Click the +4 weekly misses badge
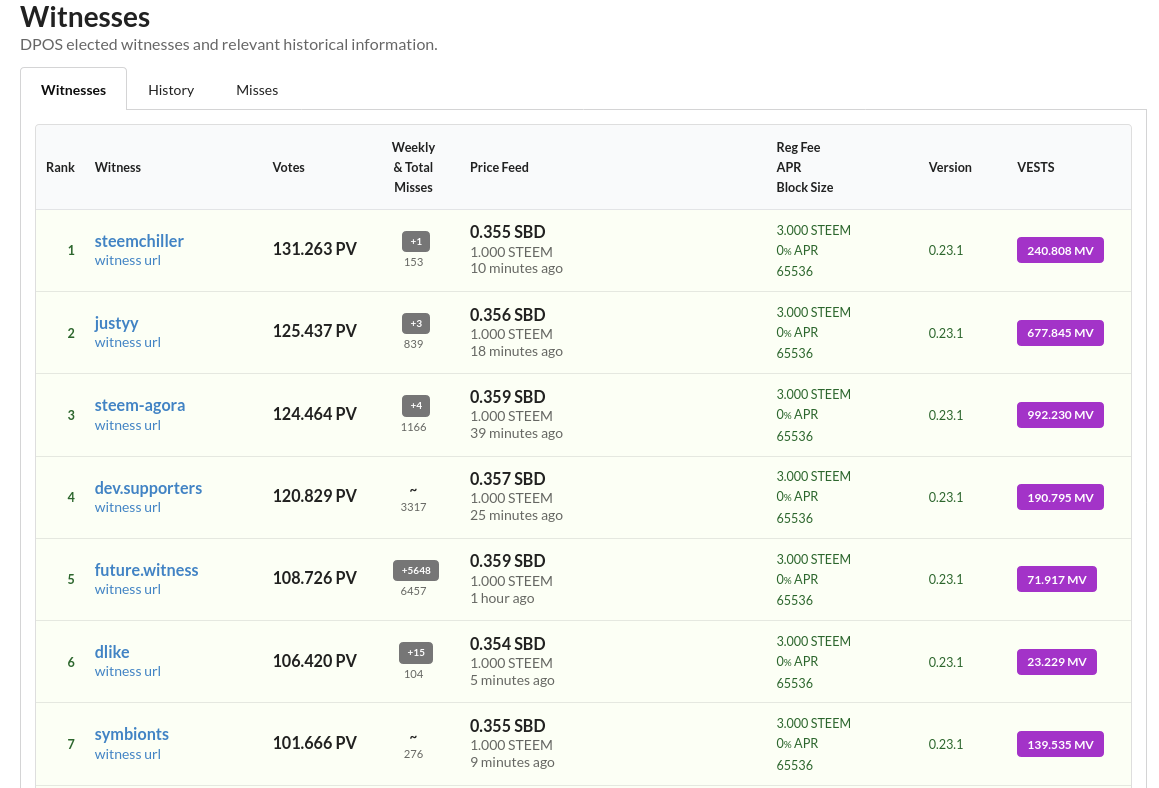 point(415,406)
